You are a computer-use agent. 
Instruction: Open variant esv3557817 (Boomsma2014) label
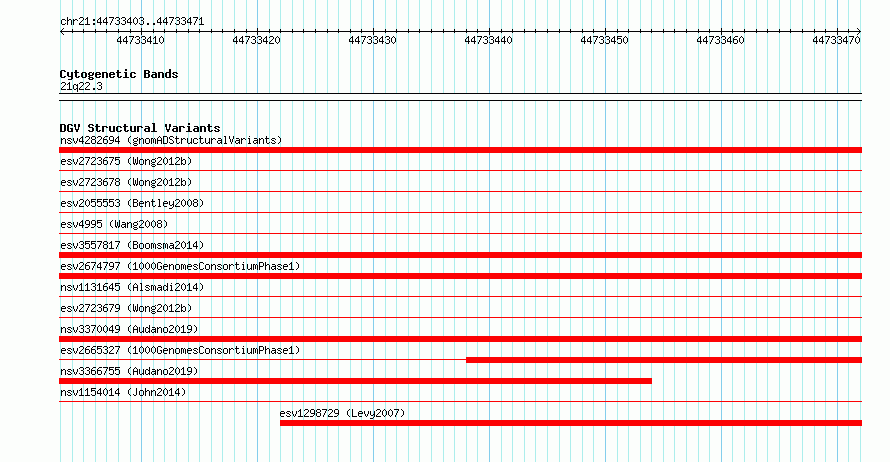click(x=132, y=245)
